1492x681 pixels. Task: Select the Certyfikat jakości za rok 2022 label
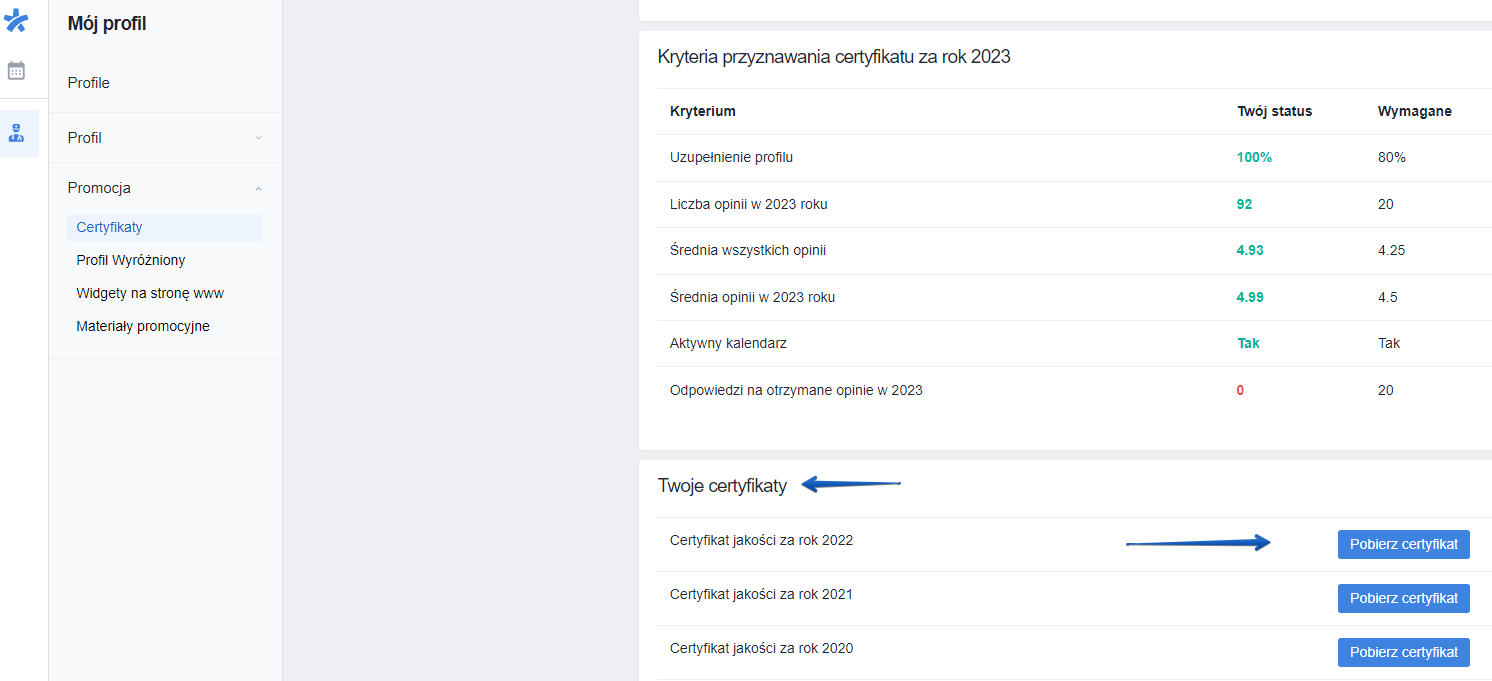click(761, 540)
